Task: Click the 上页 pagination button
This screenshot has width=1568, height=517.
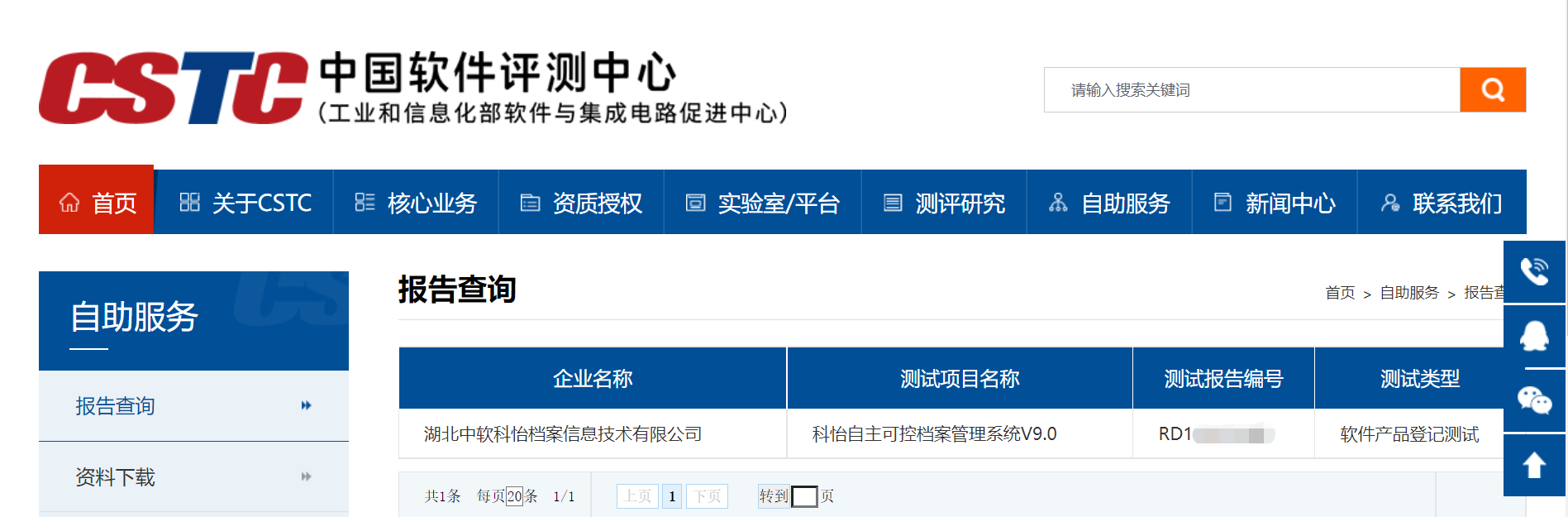Action: click(637, 495)
